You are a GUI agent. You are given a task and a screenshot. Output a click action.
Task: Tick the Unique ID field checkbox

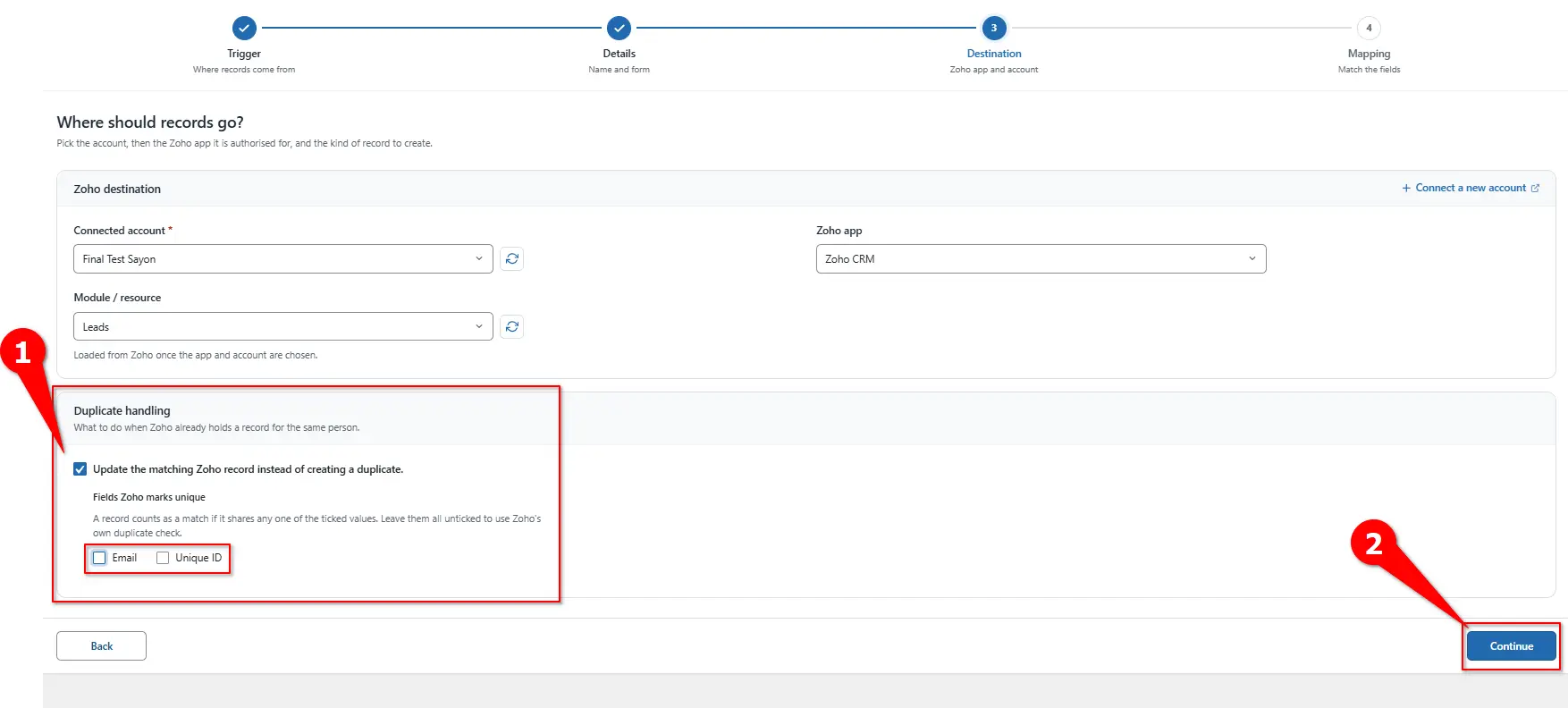click(163, 558)
